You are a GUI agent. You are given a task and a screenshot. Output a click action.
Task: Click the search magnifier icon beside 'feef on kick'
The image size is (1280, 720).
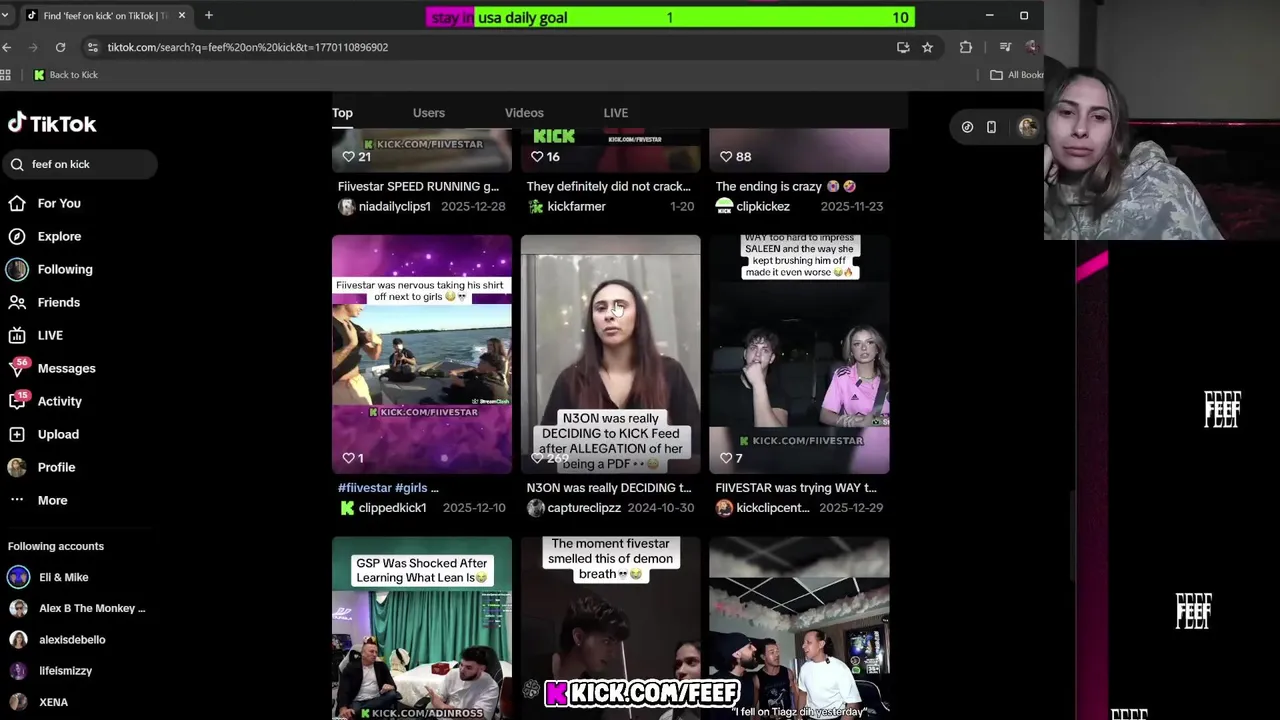click(x=17, y=164)
